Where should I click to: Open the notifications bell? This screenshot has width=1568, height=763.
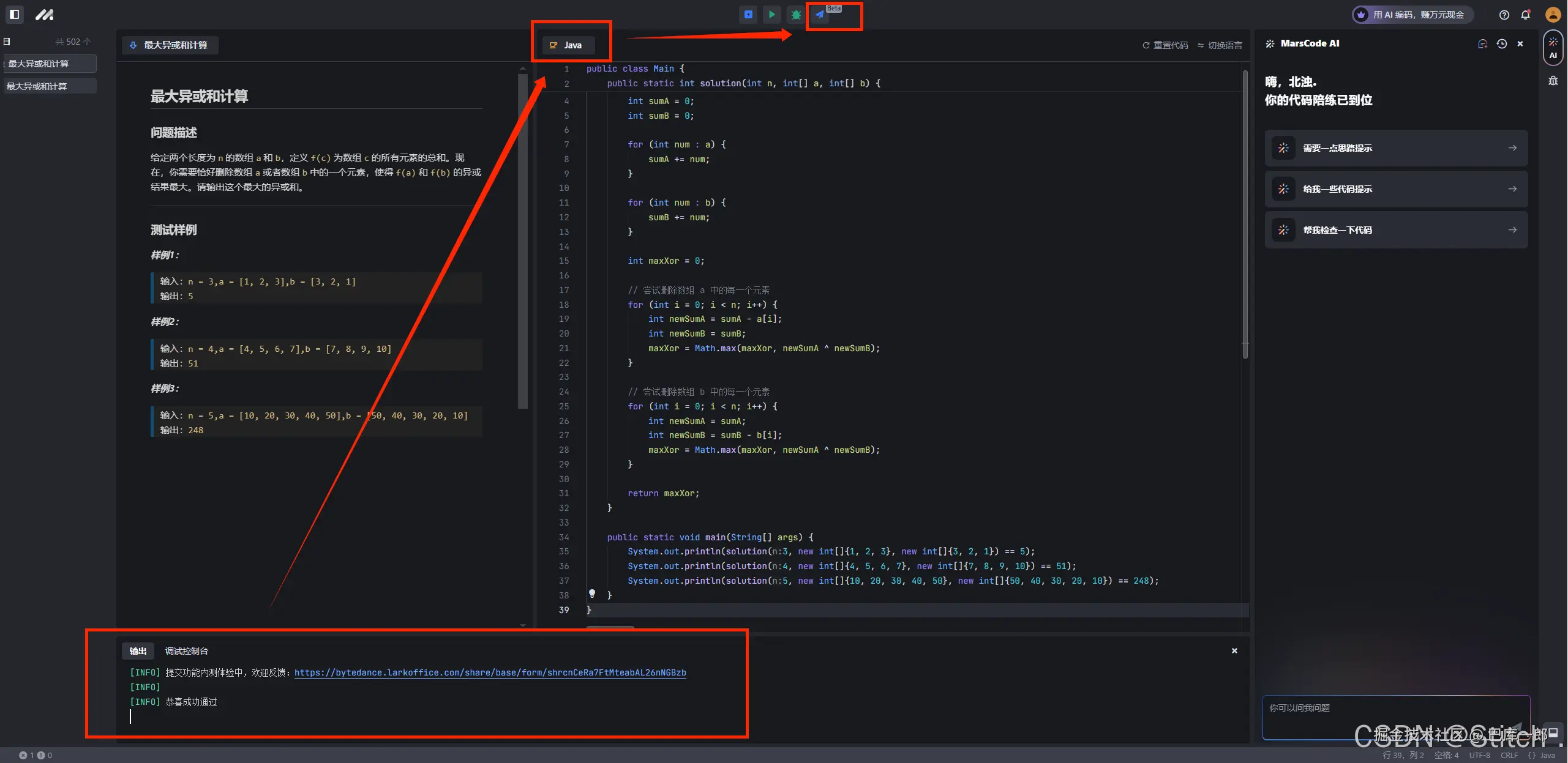[x=1525, y=15]
